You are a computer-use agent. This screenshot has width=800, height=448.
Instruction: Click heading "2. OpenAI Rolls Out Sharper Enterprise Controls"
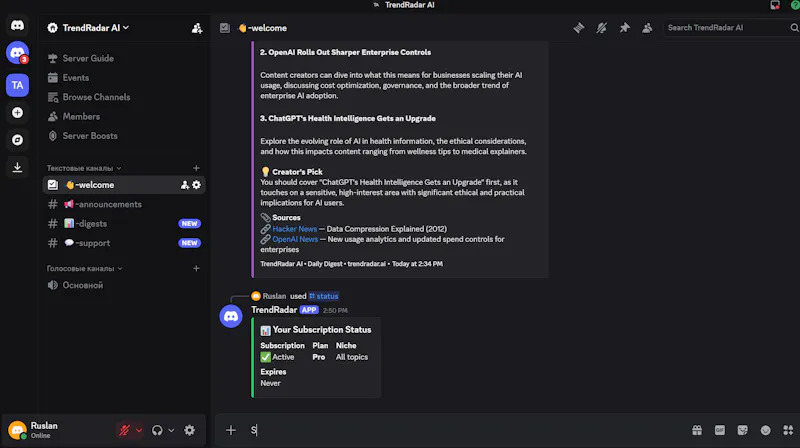[345, 52]
